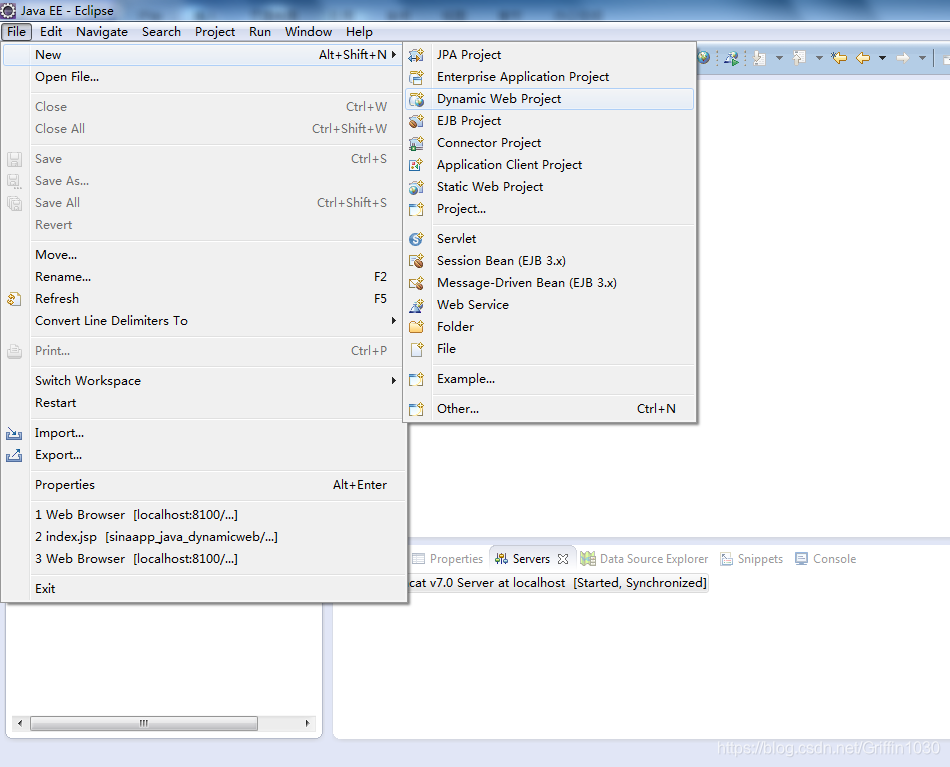Select the Move... menu entry

(202, 255)
